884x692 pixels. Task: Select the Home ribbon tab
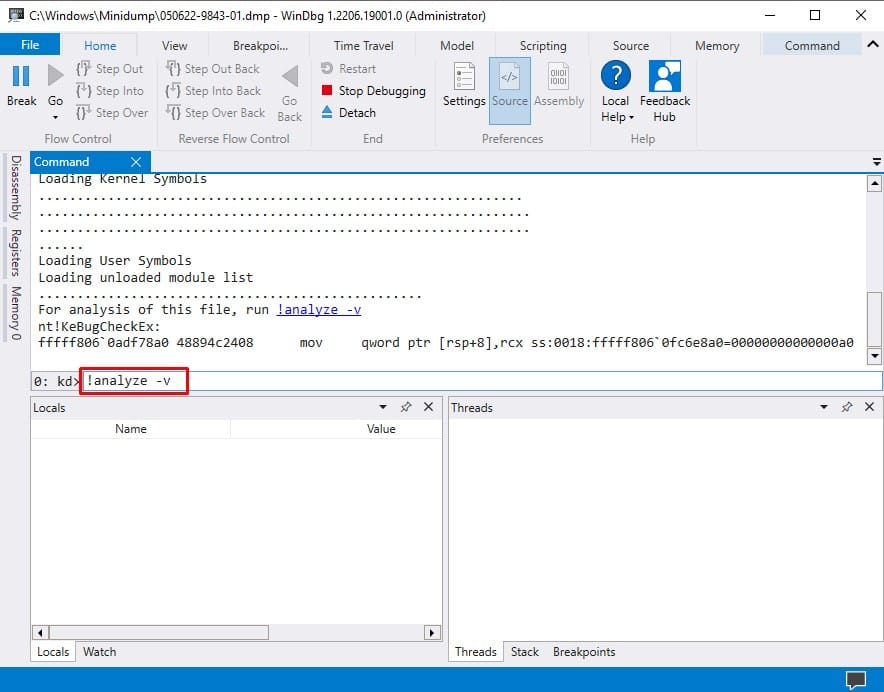click(x=100, y=46)
